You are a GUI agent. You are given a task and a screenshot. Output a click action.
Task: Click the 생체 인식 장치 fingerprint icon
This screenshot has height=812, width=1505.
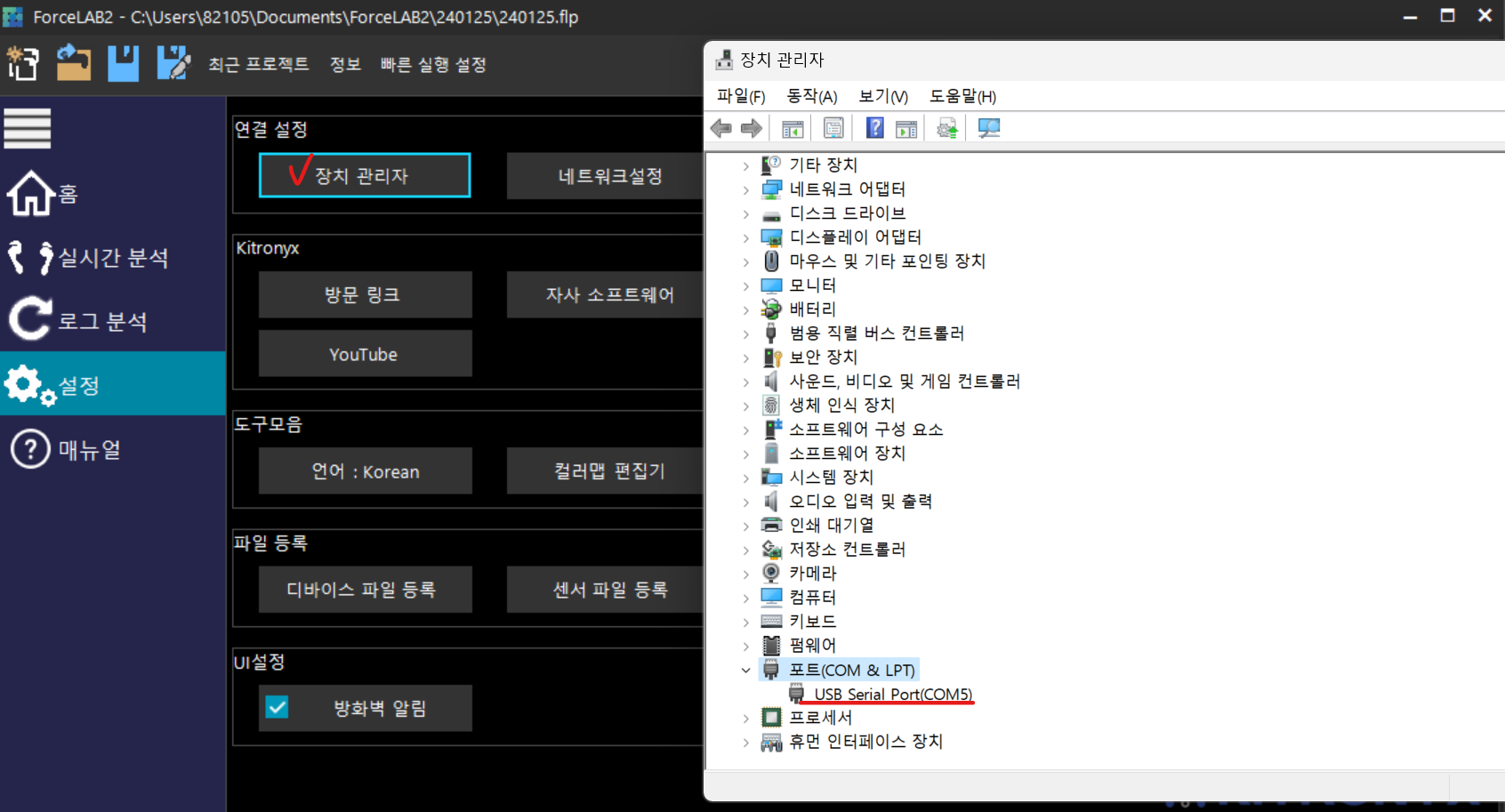tap(771, 405)
